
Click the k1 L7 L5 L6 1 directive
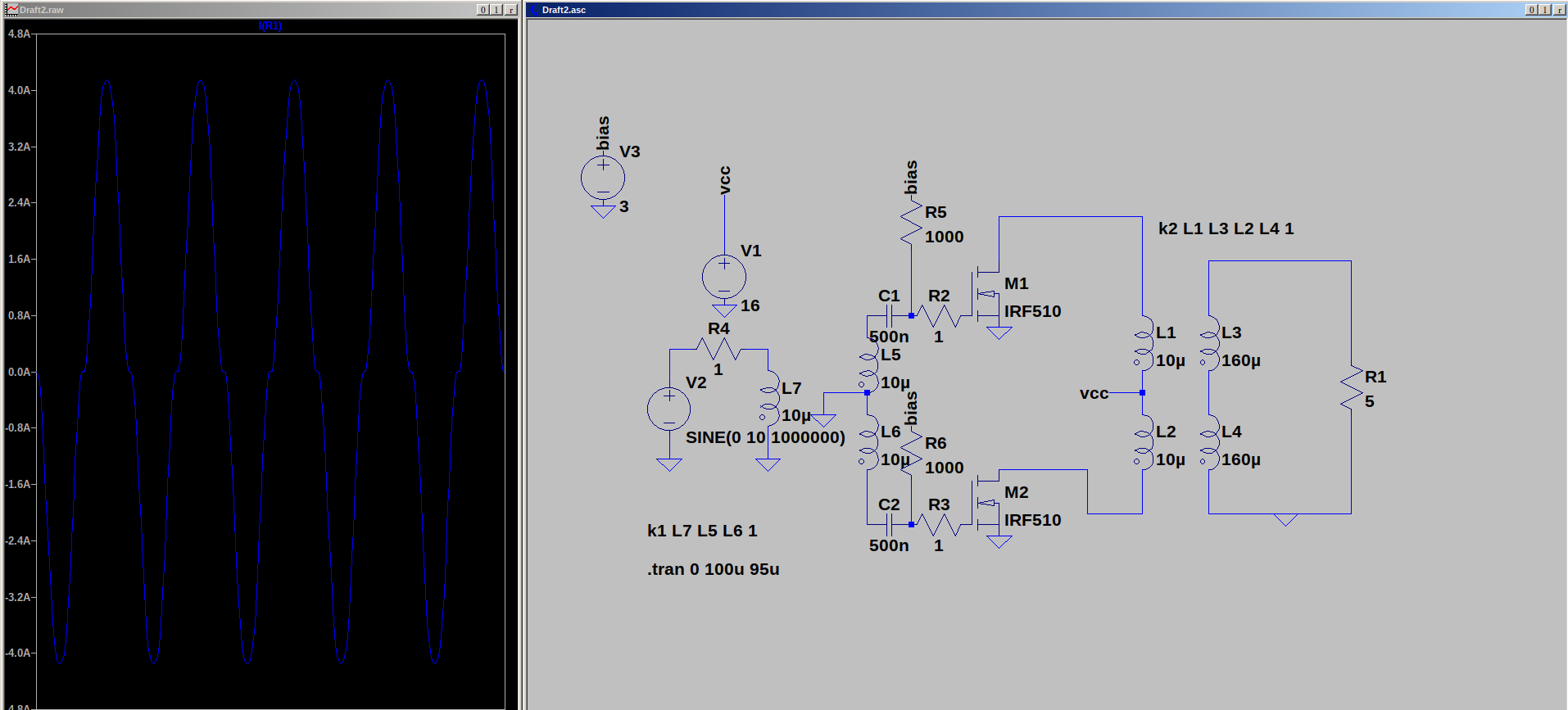(702, 531)
